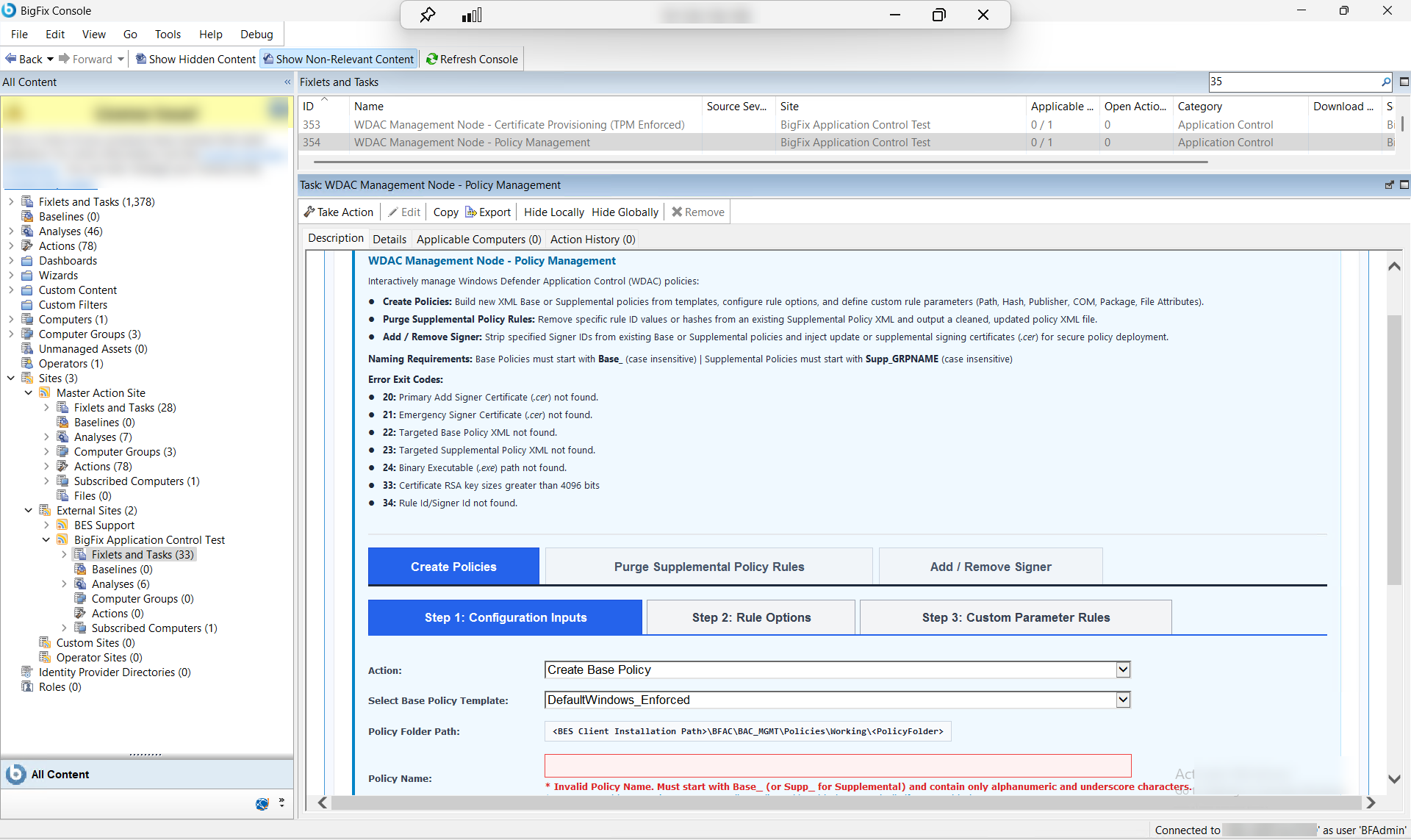Maximize the Fixlets and Tasks list pane
Viewport: 1411px width, 840px height.
pos(1404,82)
